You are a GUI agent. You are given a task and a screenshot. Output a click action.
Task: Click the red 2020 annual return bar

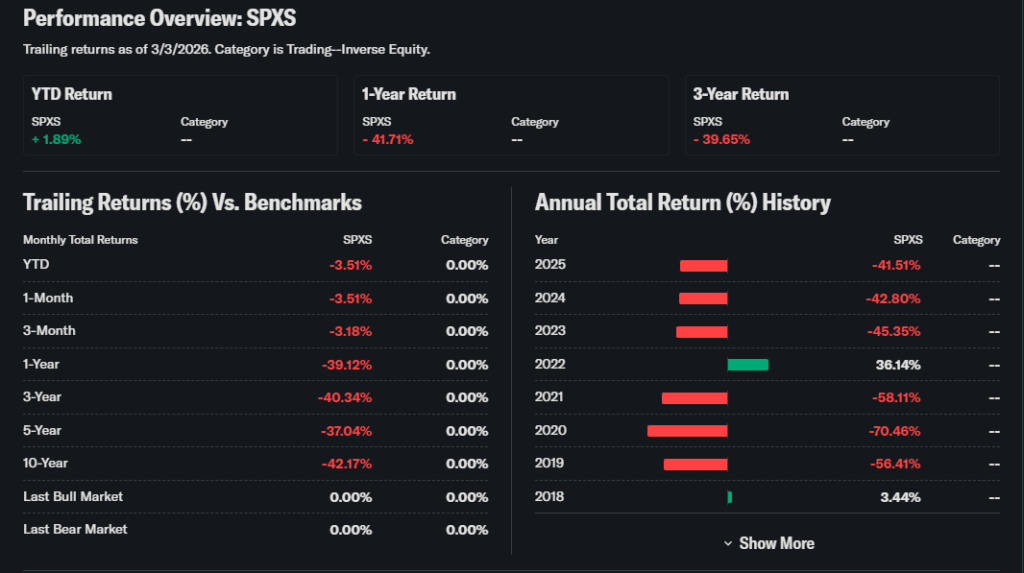687,431
